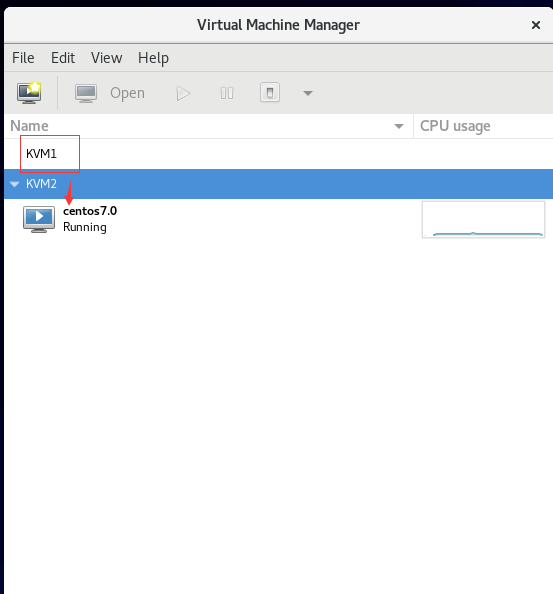Click the Running status text
The image size is (553, 594).
coord(85,227)
